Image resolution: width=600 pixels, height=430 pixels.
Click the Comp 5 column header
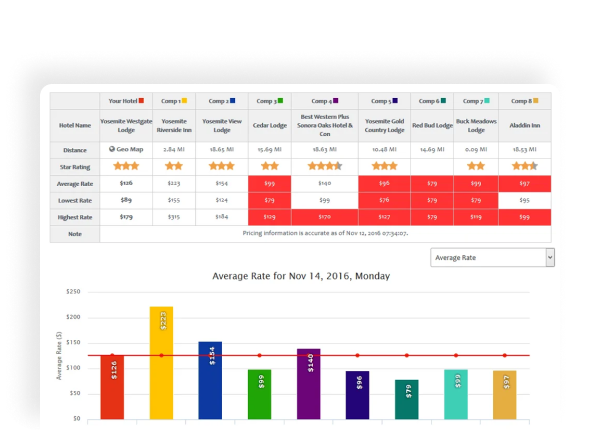(385, 101)
